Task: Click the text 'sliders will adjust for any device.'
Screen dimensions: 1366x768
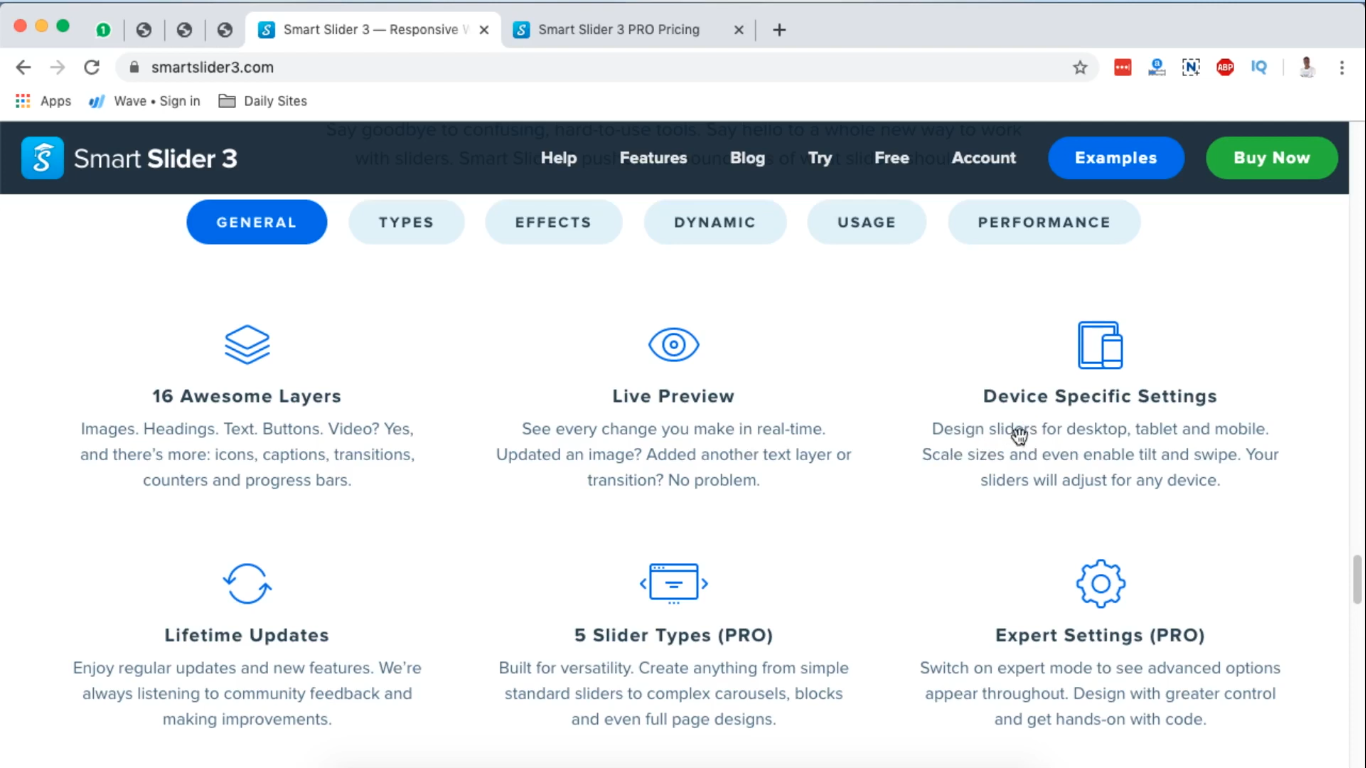Action: (x=1100, y=480)
